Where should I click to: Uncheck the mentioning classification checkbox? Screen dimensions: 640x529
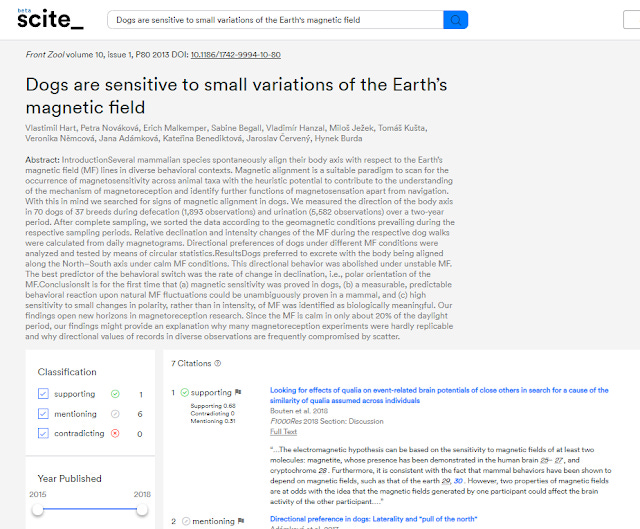[x=43, y=413]
